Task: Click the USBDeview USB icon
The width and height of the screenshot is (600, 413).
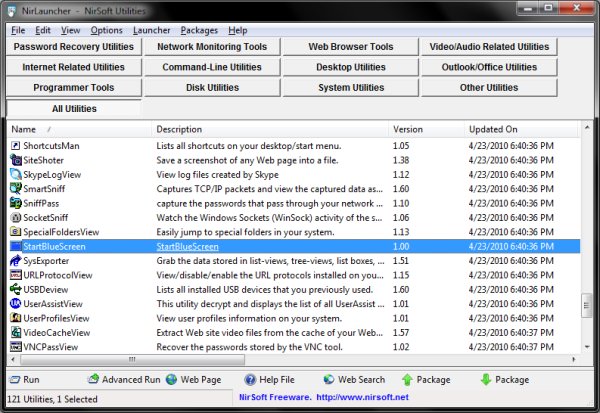Action: [15, 289]
